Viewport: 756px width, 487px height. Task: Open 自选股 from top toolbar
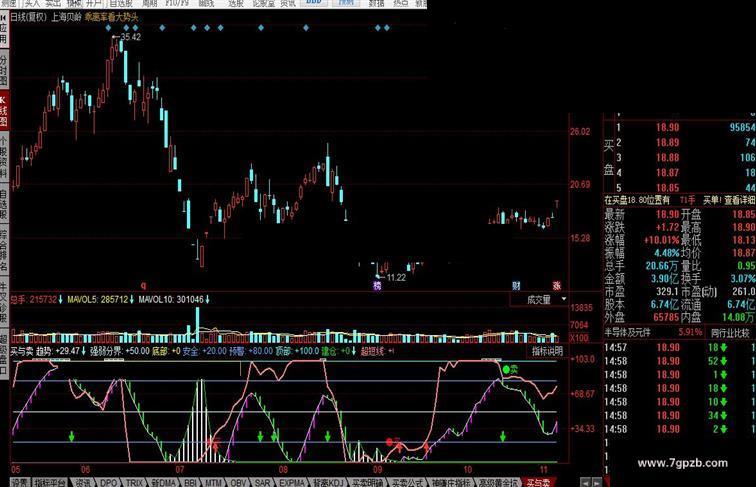[x=121, y=3]
